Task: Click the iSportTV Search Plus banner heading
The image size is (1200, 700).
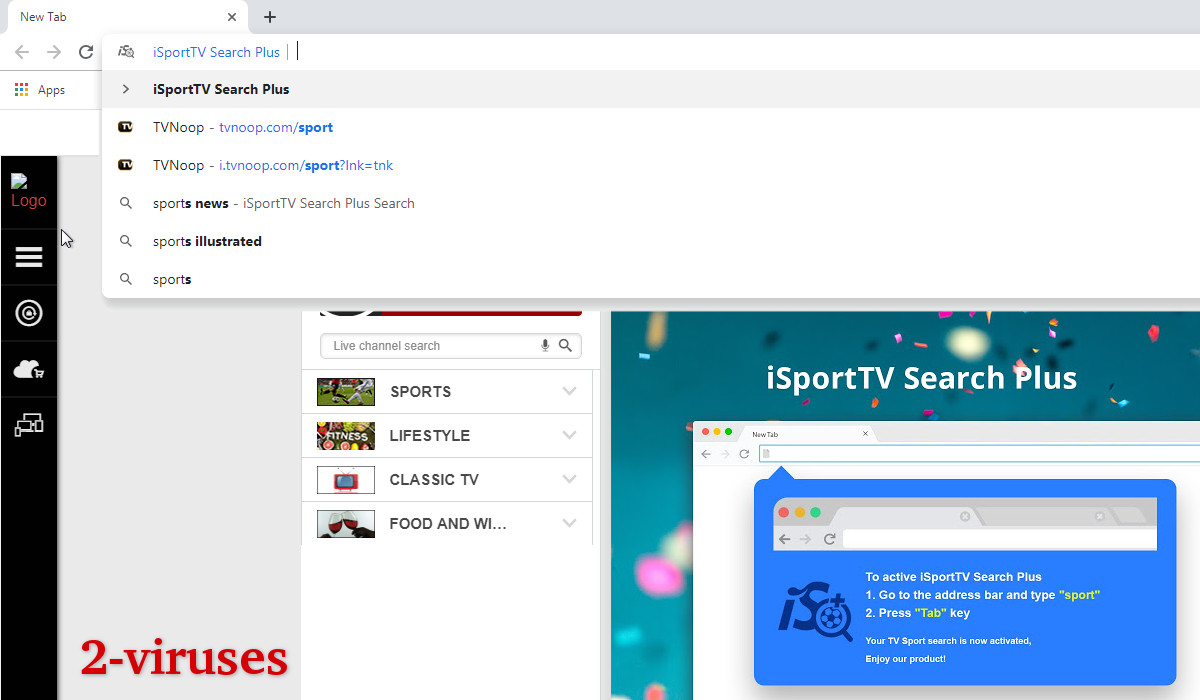Action: click(921, 378)
